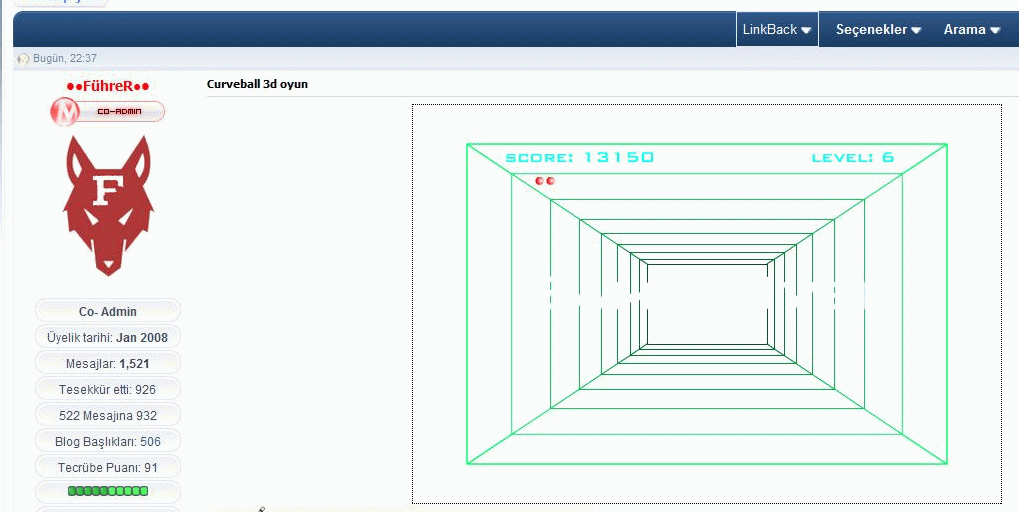Open Blog Başlıkları: 506 link
The width and height of the screenshot is (1019, 512).
pyautogui.click(x=107, y=442)
